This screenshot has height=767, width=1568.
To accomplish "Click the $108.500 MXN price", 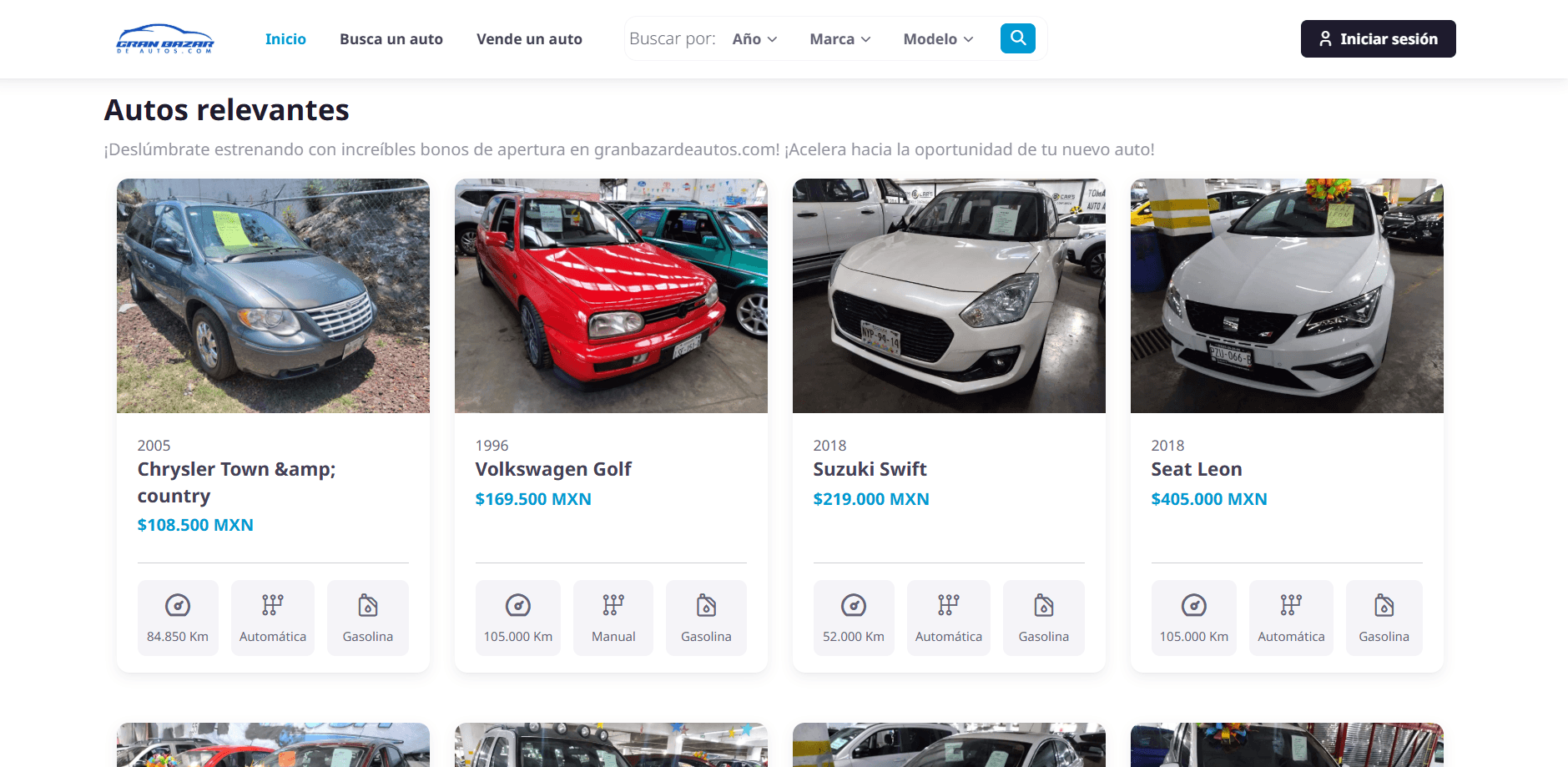I will 195,525.
